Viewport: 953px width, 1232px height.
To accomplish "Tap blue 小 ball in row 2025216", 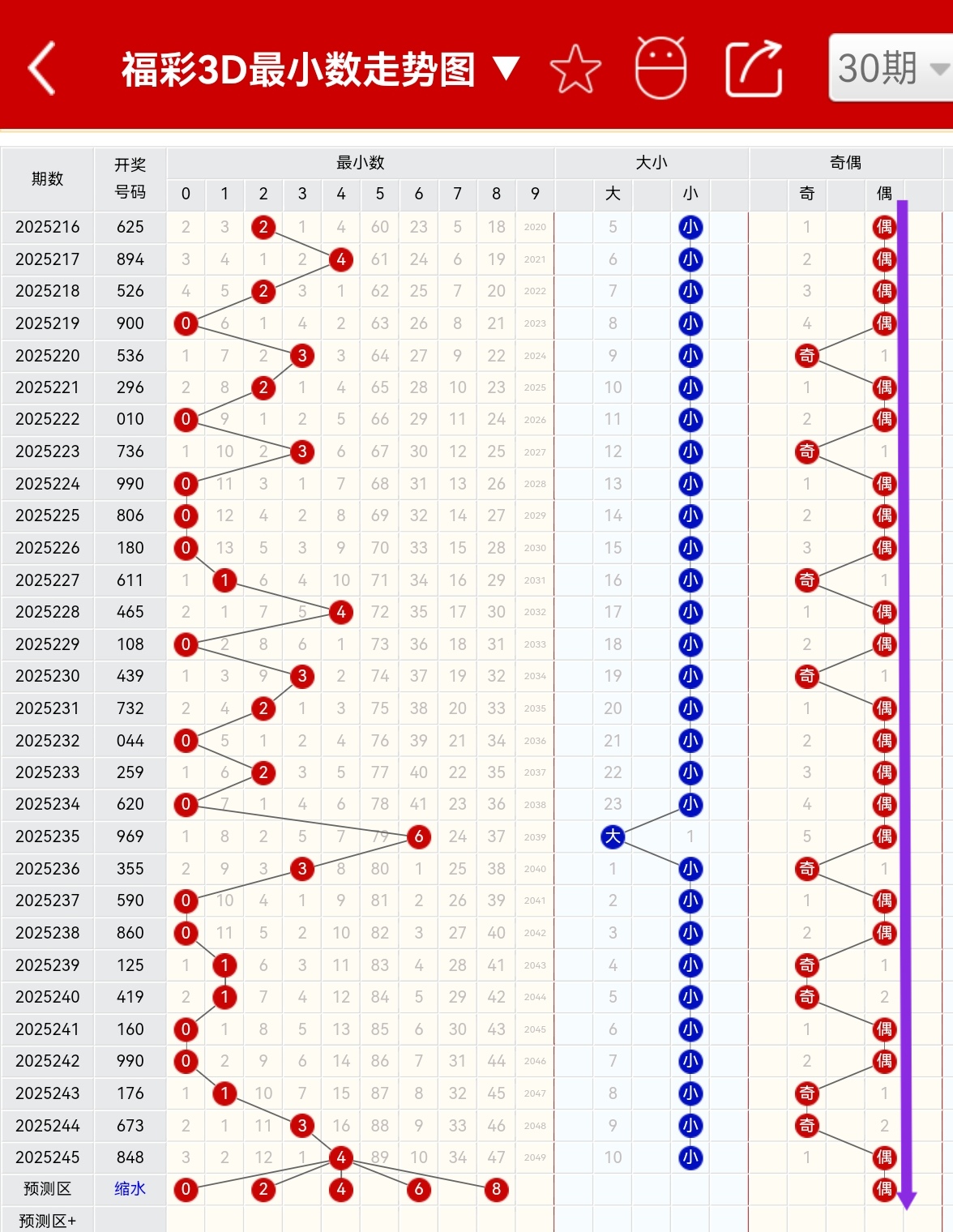I will click(x=690, y=227).
